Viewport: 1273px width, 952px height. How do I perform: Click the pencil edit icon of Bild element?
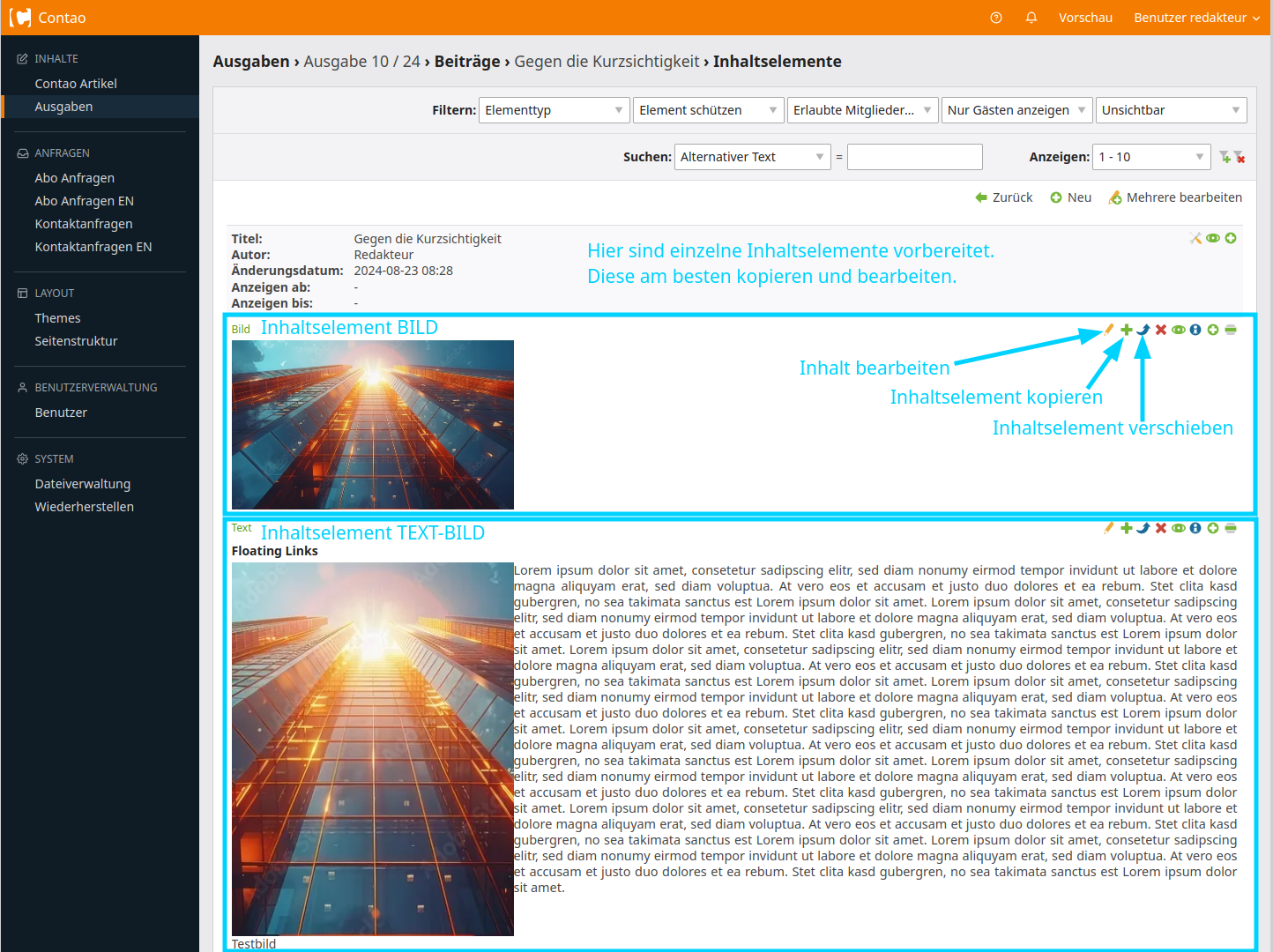pos(1109,330)
